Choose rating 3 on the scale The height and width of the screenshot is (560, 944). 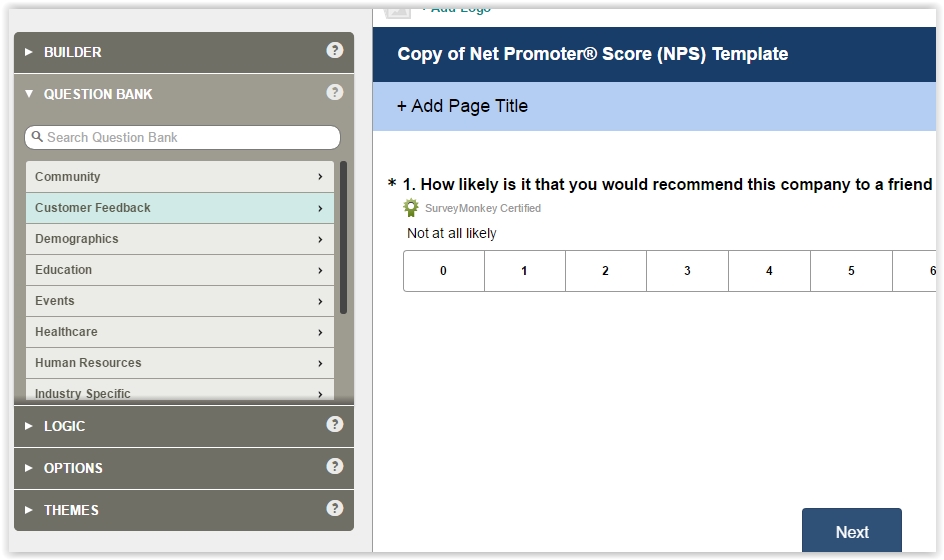[x=687, y=271]
